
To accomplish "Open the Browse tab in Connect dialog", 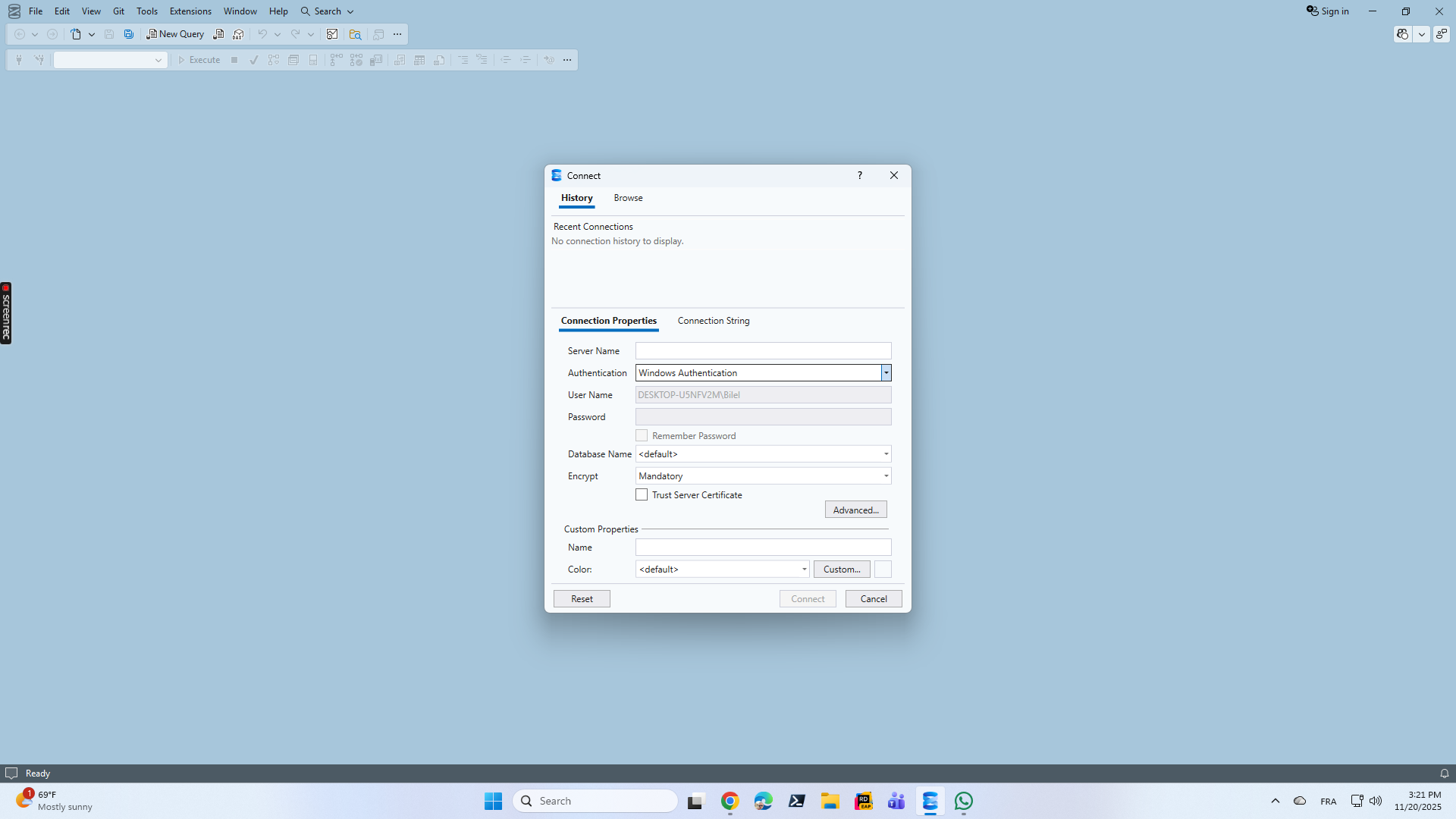I will pyautogui.click(x=627, y=198).
